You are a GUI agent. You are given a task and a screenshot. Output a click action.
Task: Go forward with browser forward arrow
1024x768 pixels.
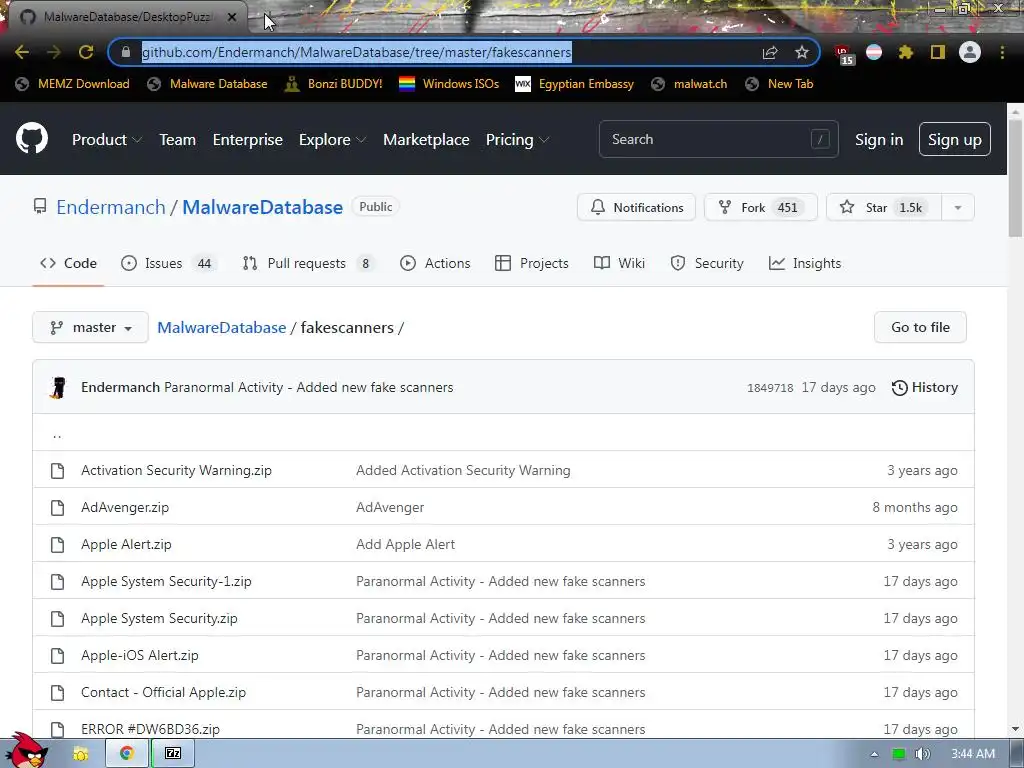point(54,52)
